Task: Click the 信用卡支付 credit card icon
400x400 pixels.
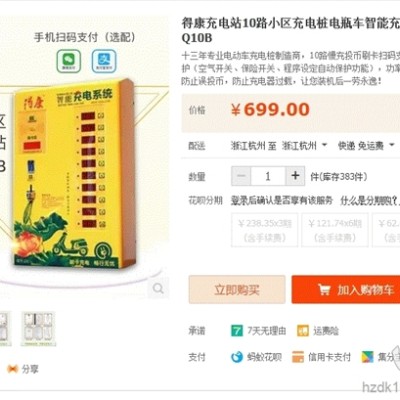Action: pyautogui.click(x=298, y=357)
